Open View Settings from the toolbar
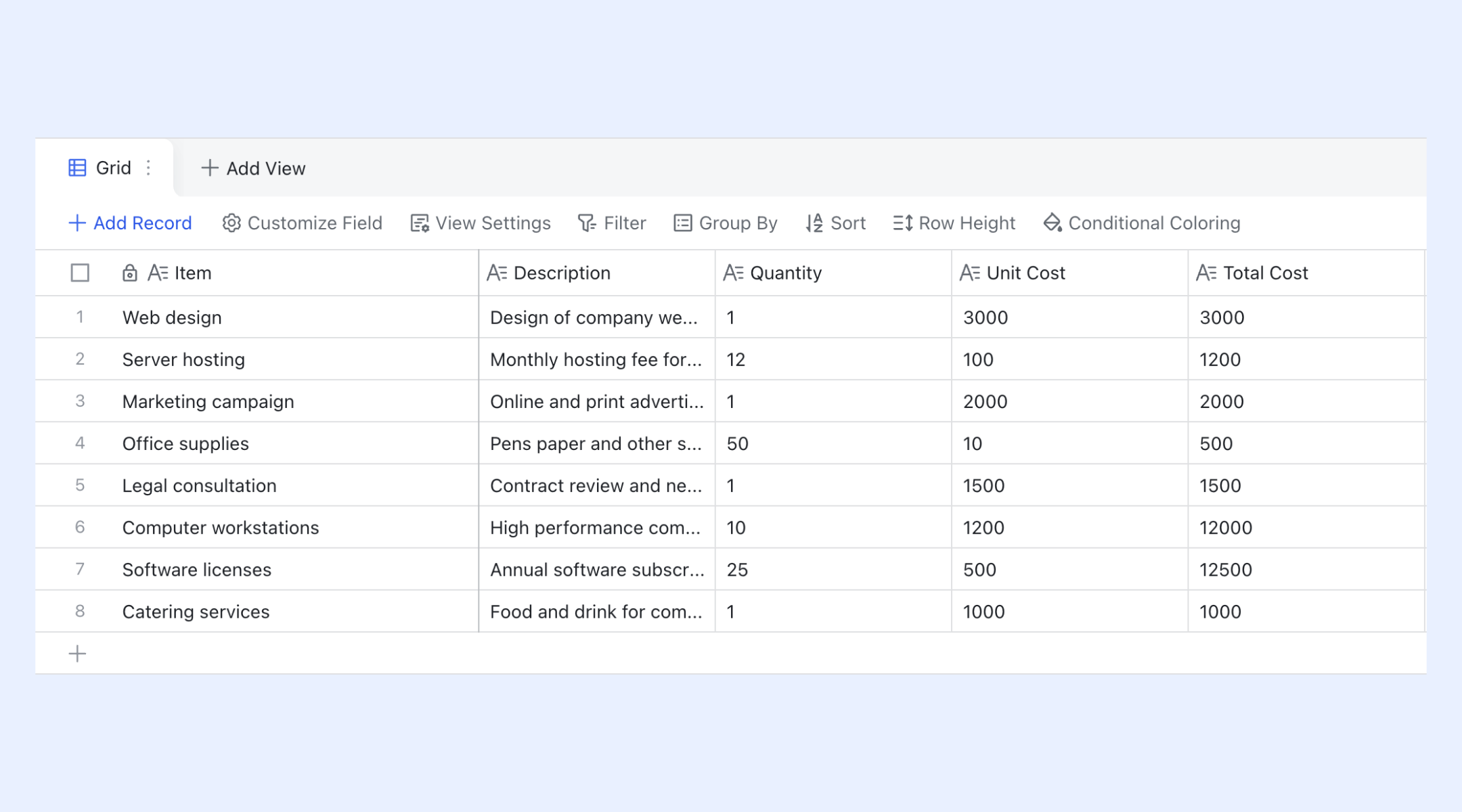 481,223
